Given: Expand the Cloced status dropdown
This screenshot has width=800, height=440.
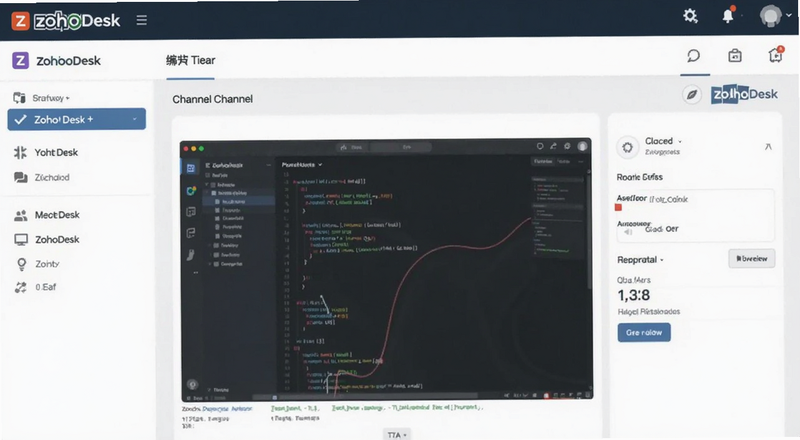Looking at the screenshot, I should click(663, 141).
